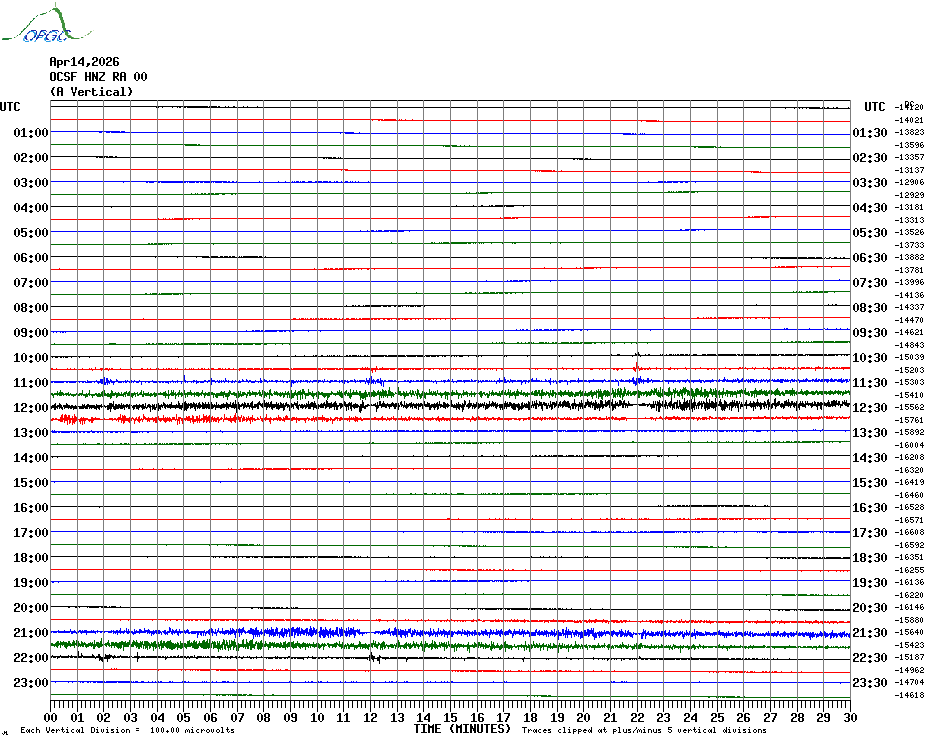This screenshot has height=744, width=930.
Task: Click the '(A Vertical)' label
Action: pyautogui.click(x=91, y=92)
